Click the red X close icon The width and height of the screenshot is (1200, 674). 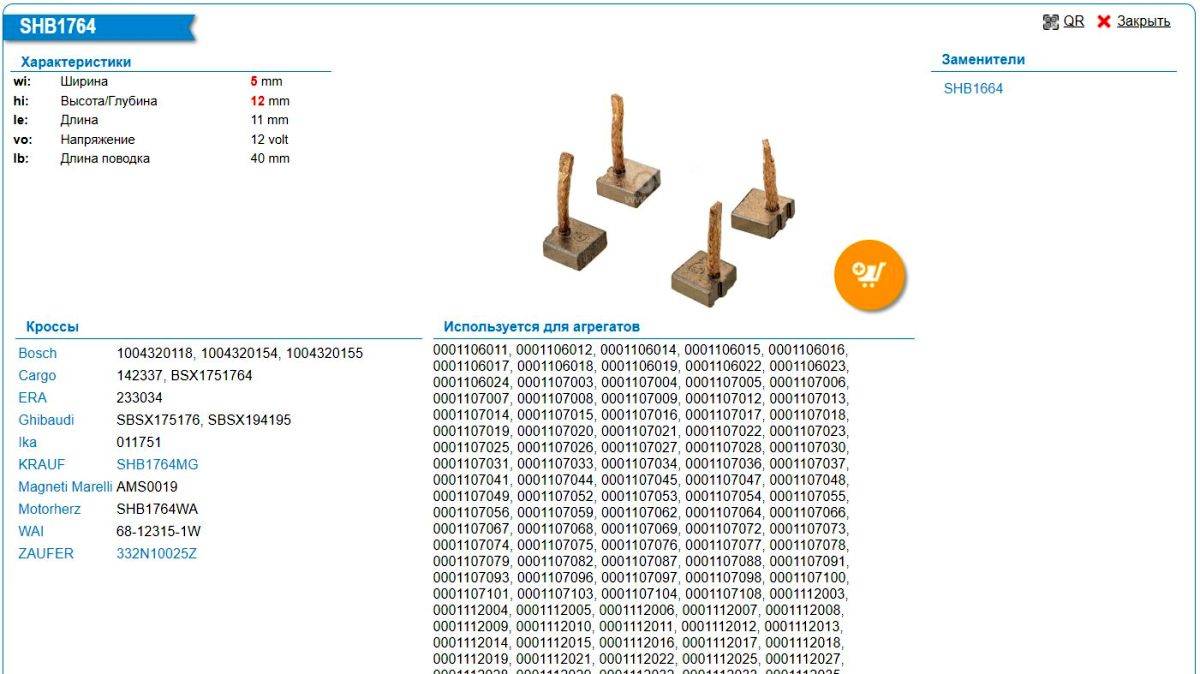point(1104,22)
